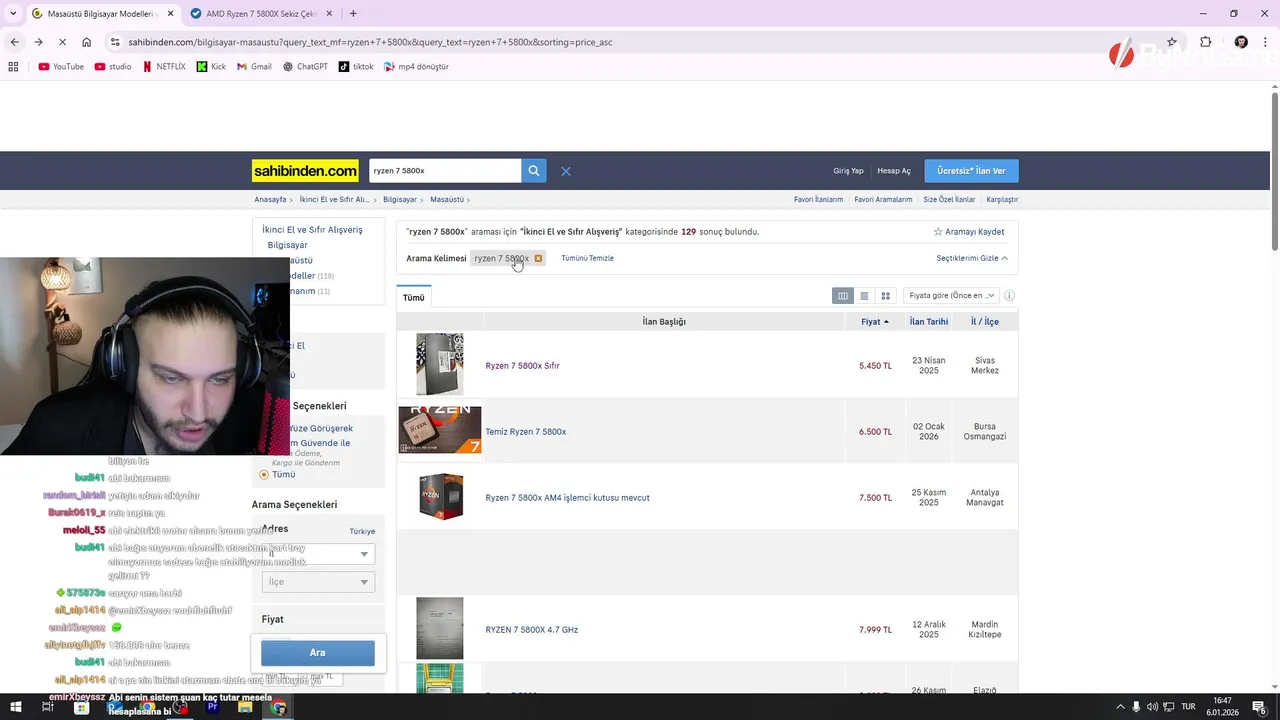Image resolution: width=1280 pixels, height=720 pixels.
Task: Sort by 'İl / İlçe' column header
Action: click(985, 322)
